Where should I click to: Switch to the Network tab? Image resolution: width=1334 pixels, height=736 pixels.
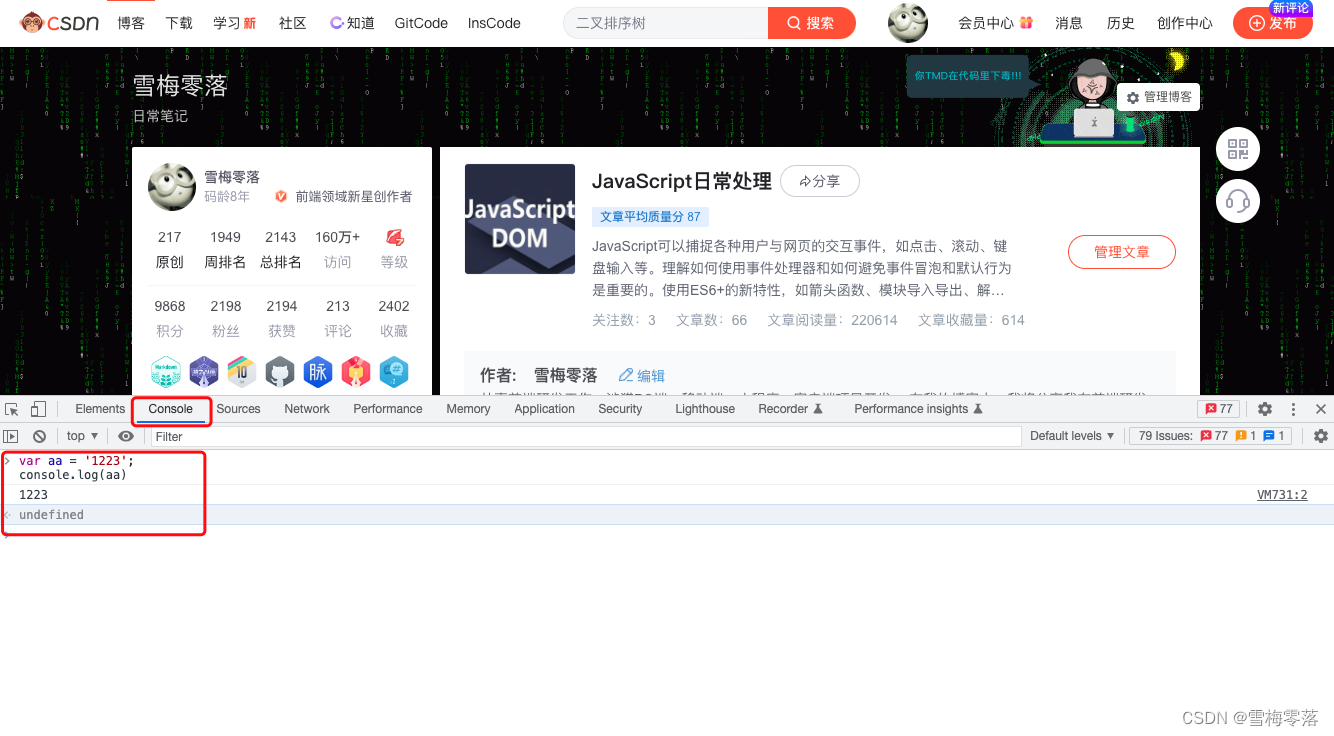[x=307, y=409]
